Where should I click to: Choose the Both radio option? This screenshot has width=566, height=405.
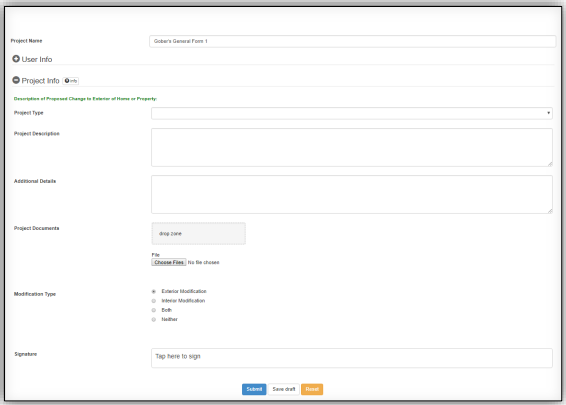154,310
